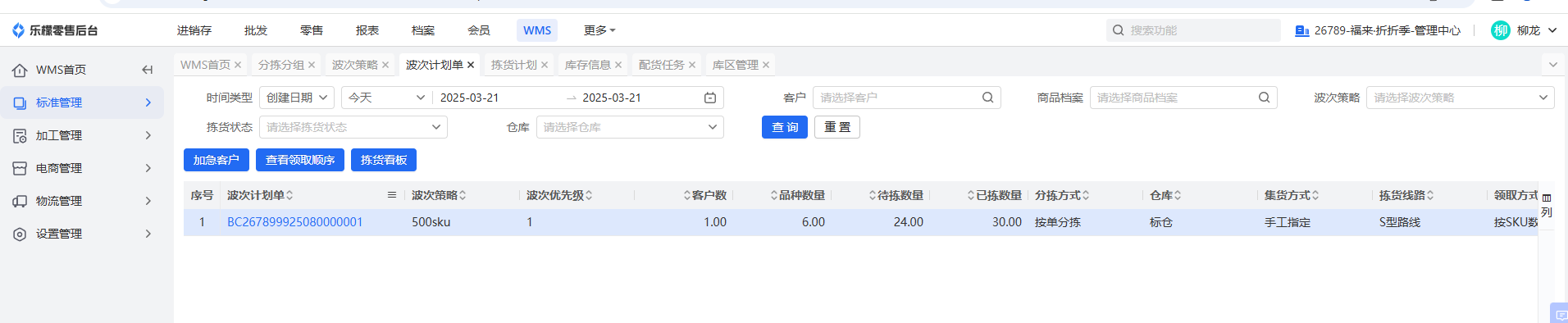Close the WMS首页 tab

click(238, 65)
